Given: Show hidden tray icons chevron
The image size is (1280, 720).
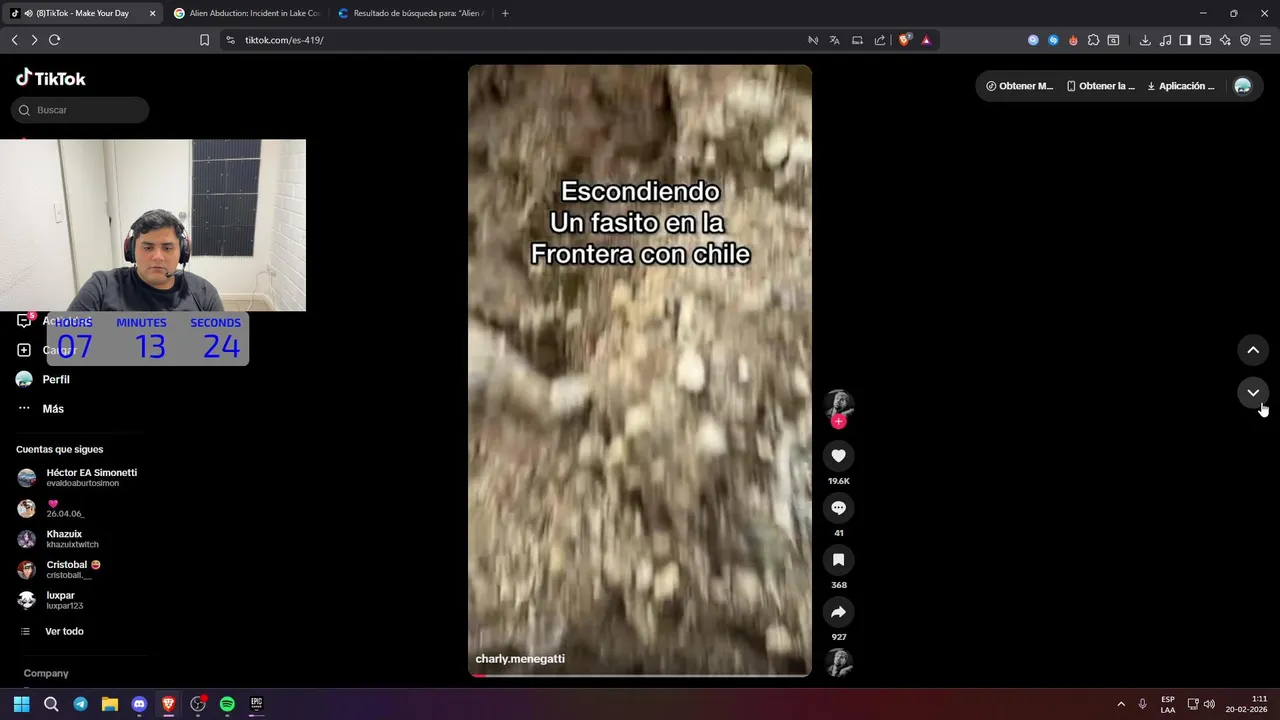Looking at the screenshot, I should [1121, 704].
